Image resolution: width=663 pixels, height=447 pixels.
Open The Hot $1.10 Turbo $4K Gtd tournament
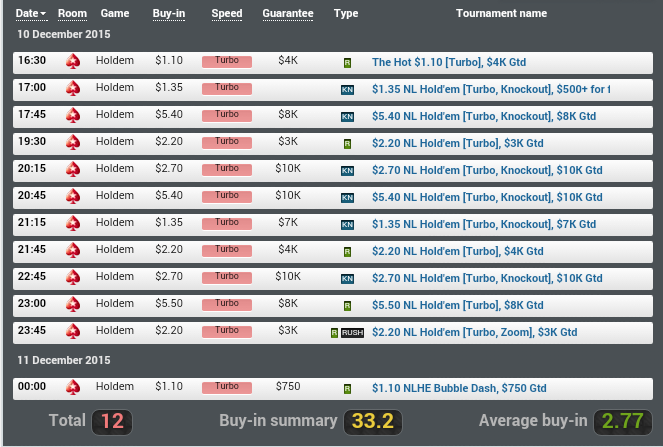click(x=449, y=62)
